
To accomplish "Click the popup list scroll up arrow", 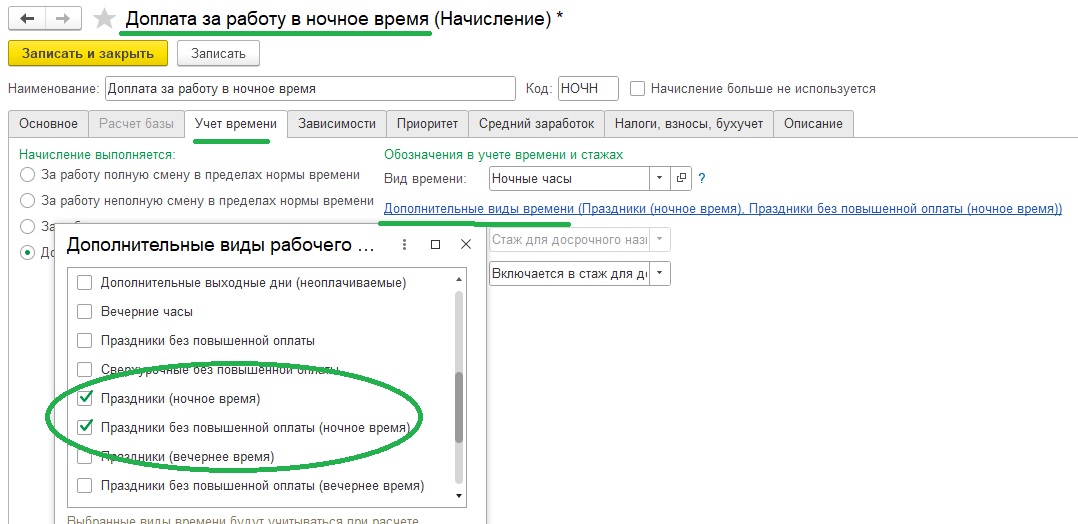I will [459, 279].
